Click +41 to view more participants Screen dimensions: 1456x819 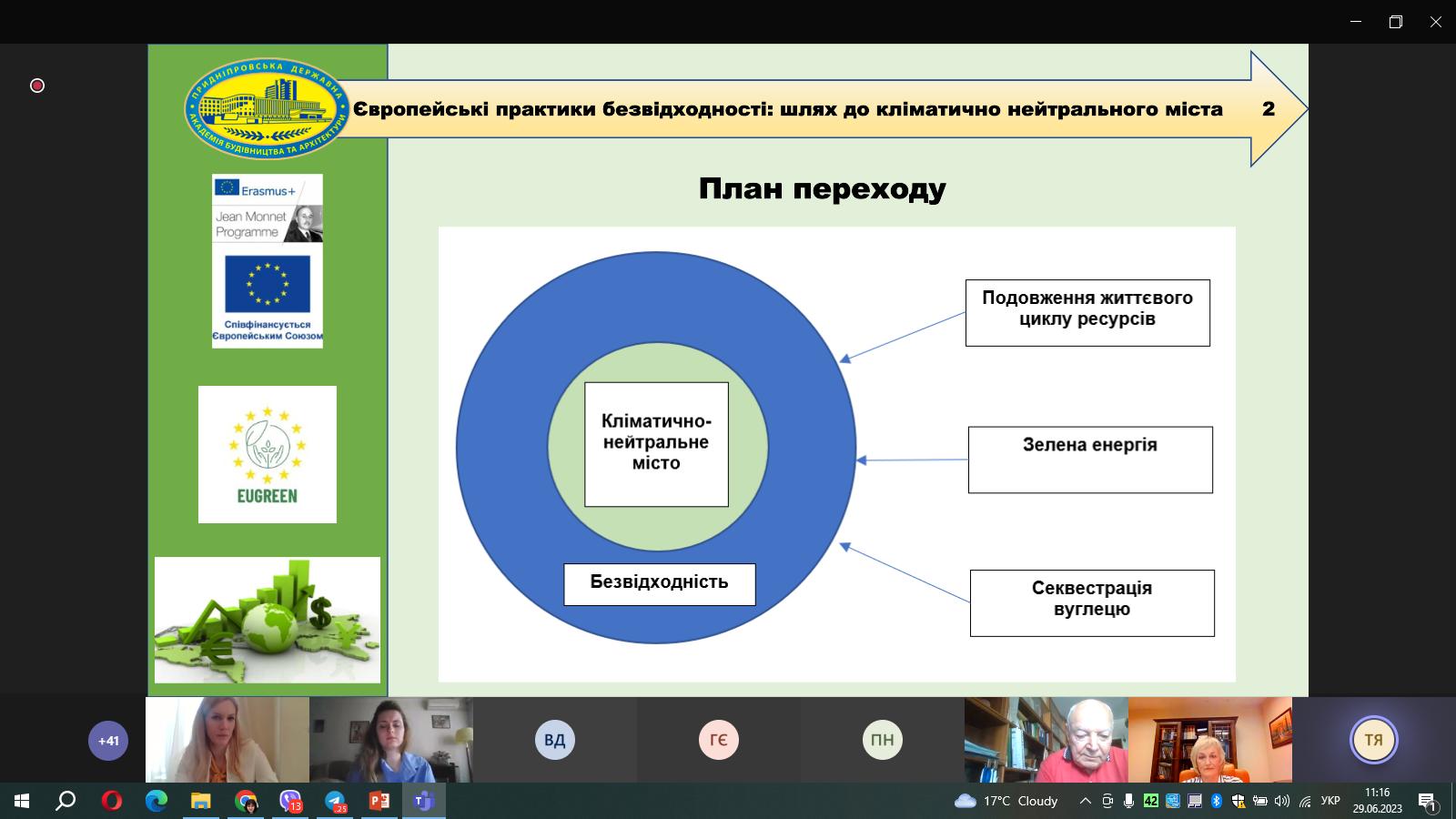point(108,741)
